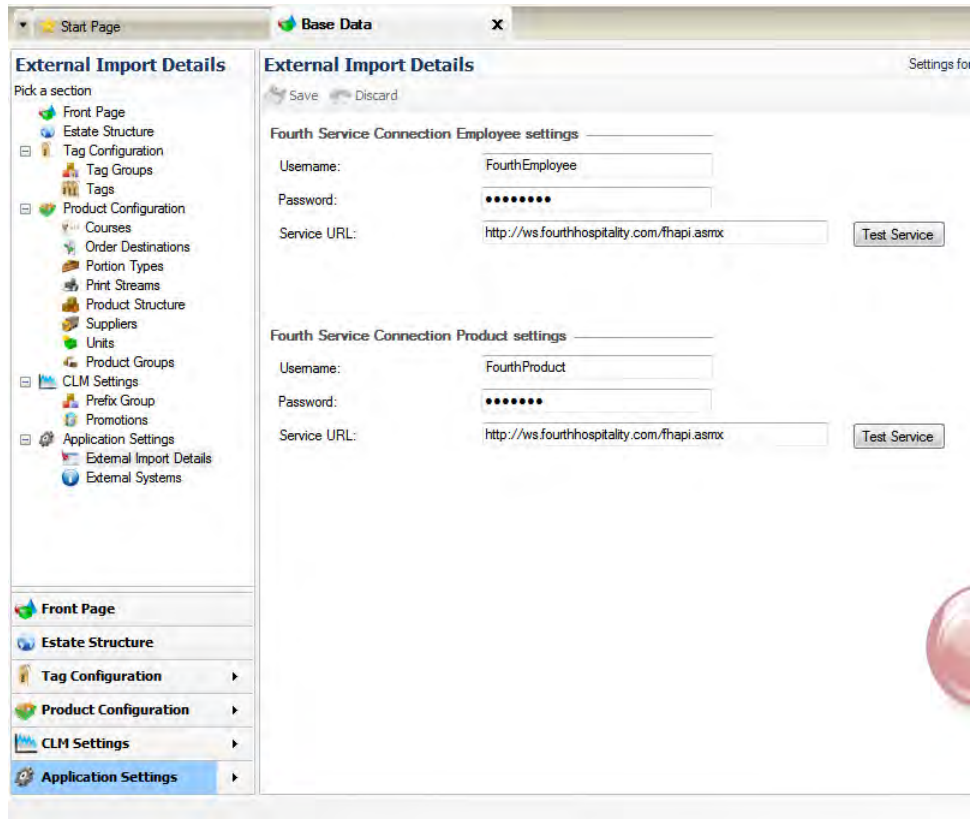Image resolution: width=980 pixels, height=824 pixels.
Task: Expand the CLM Settings navigation arrow
Action: coord(235,744)
